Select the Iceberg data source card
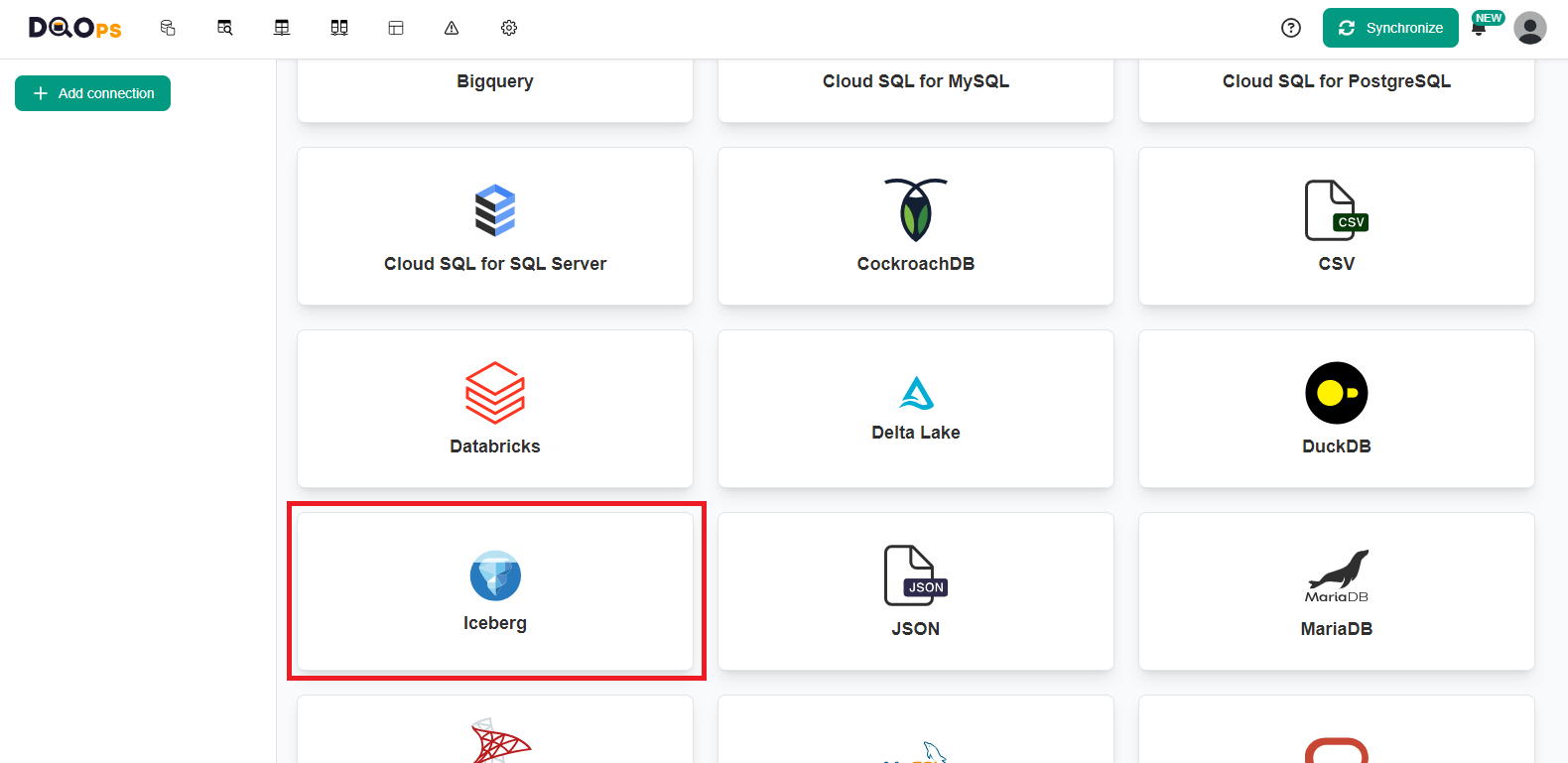The height and width of the screenshot is (763, 1568). pyautogui.click(x=495, y=591)
